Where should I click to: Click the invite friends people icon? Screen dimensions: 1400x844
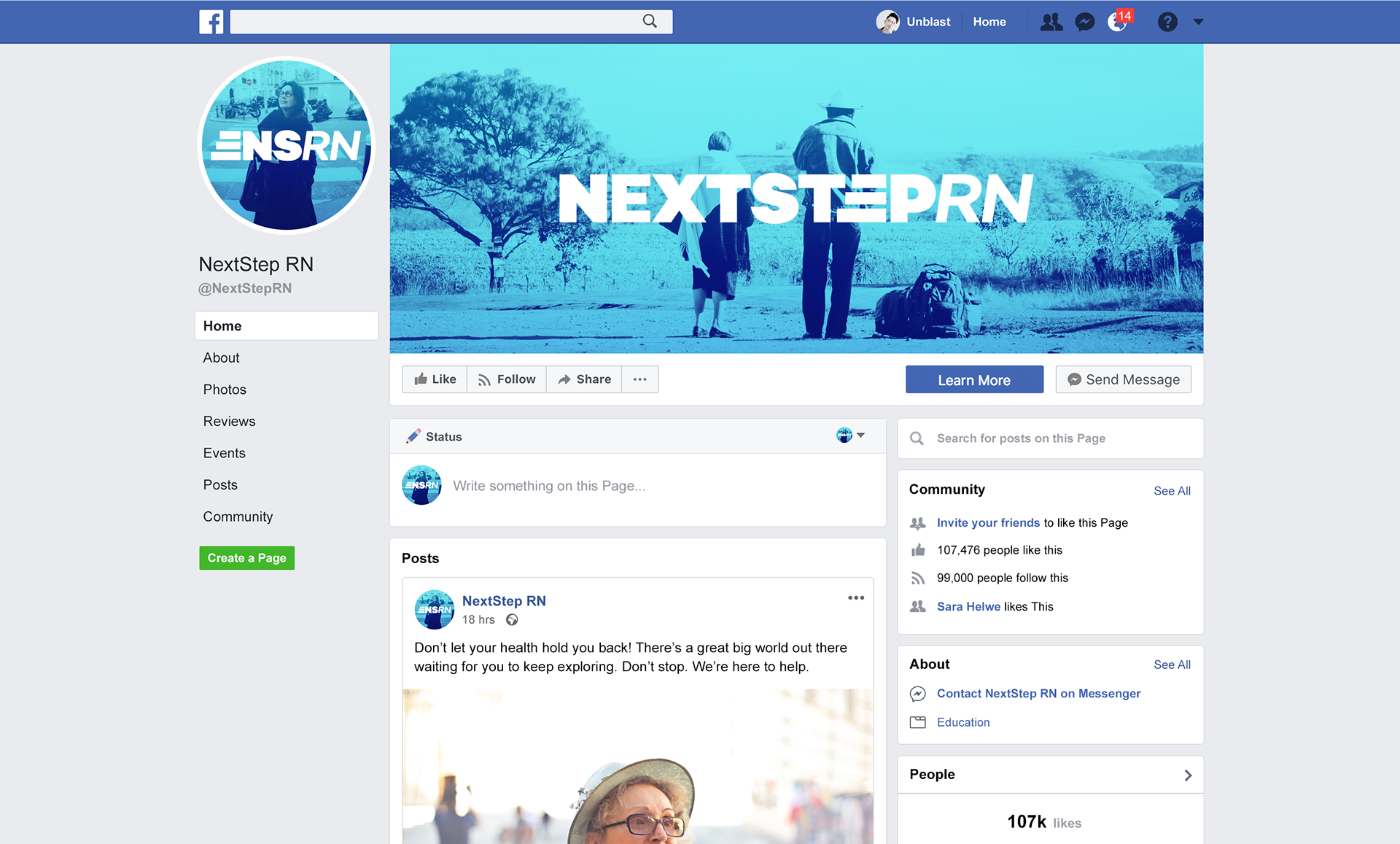click(x=918, y=523)
